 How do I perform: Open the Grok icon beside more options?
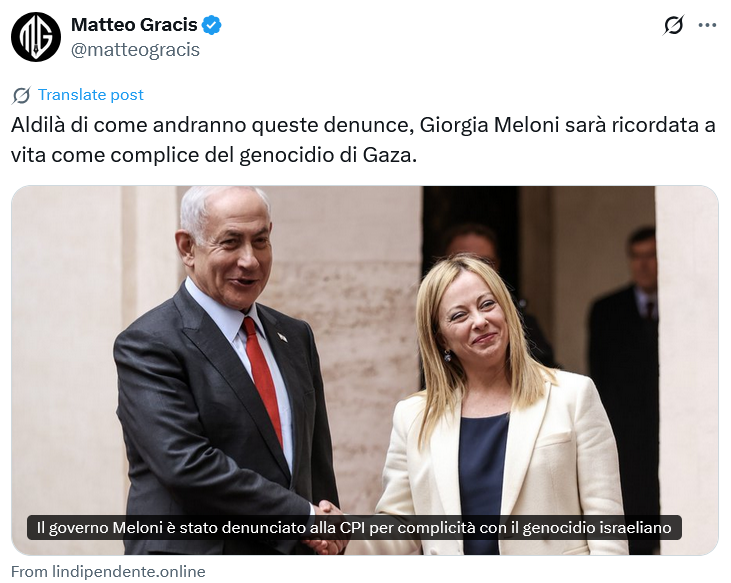pyautogui.click(x=673, y=25)
